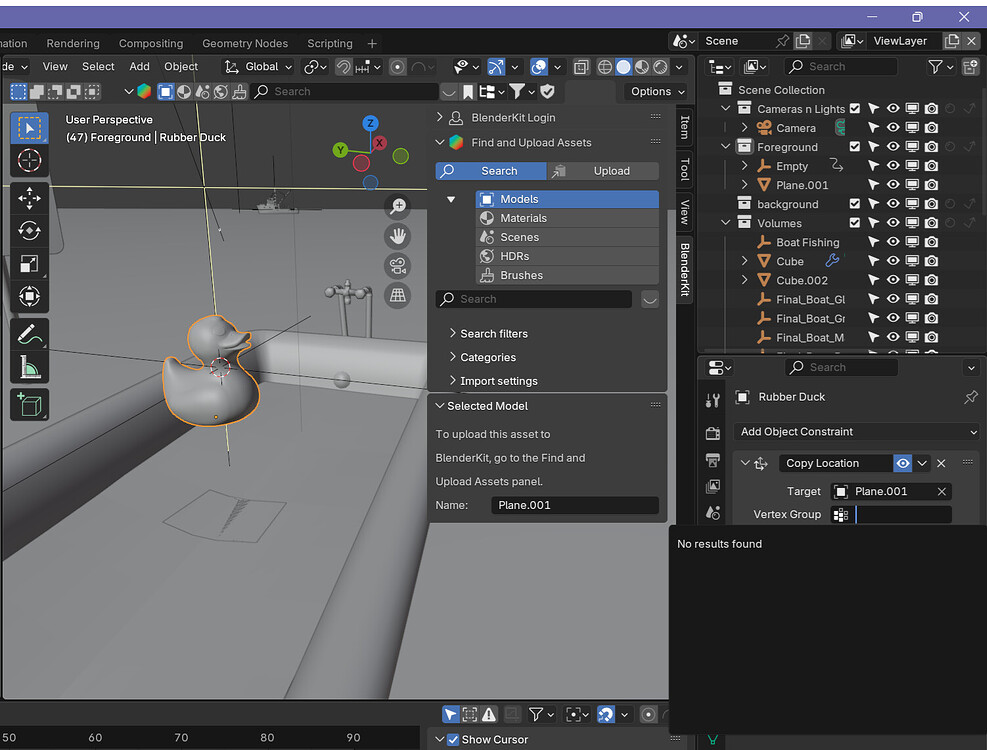Open View Layer properties tab icon
Screen dimensions: 987x750
(x=713, y=487)
